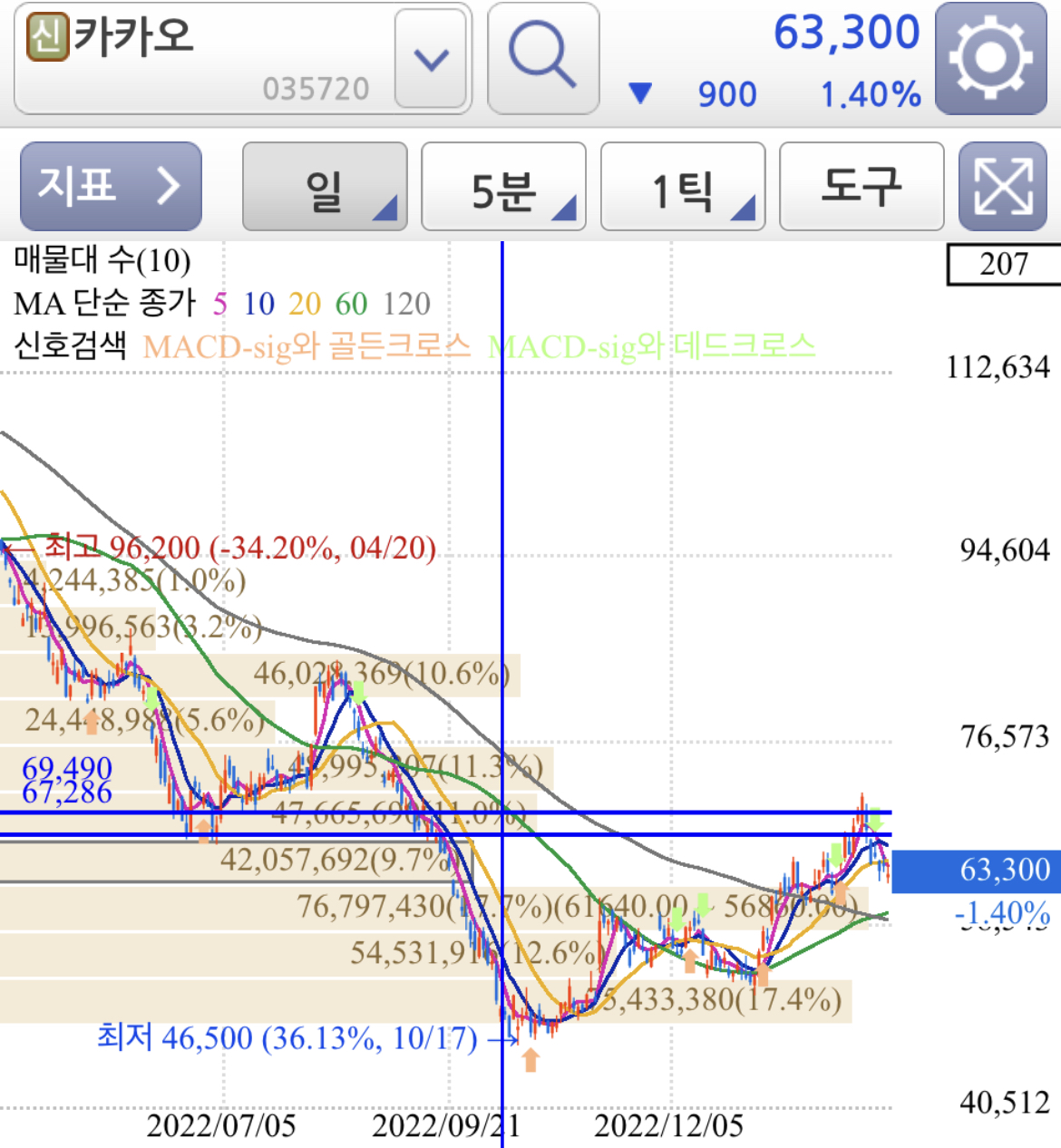This screenshot has width=1061, height=1148.
Task: Select the 일 daily period dropdown
Action: [325, 186]
